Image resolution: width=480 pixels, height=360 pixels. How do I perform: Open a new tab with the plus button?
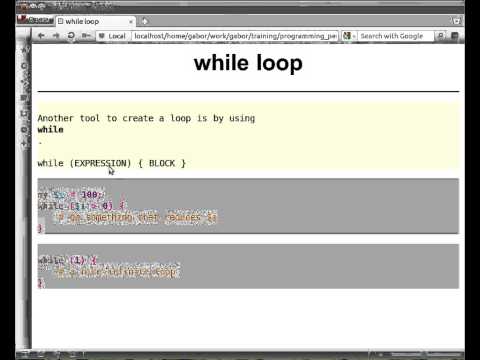(x=145, y=21)
